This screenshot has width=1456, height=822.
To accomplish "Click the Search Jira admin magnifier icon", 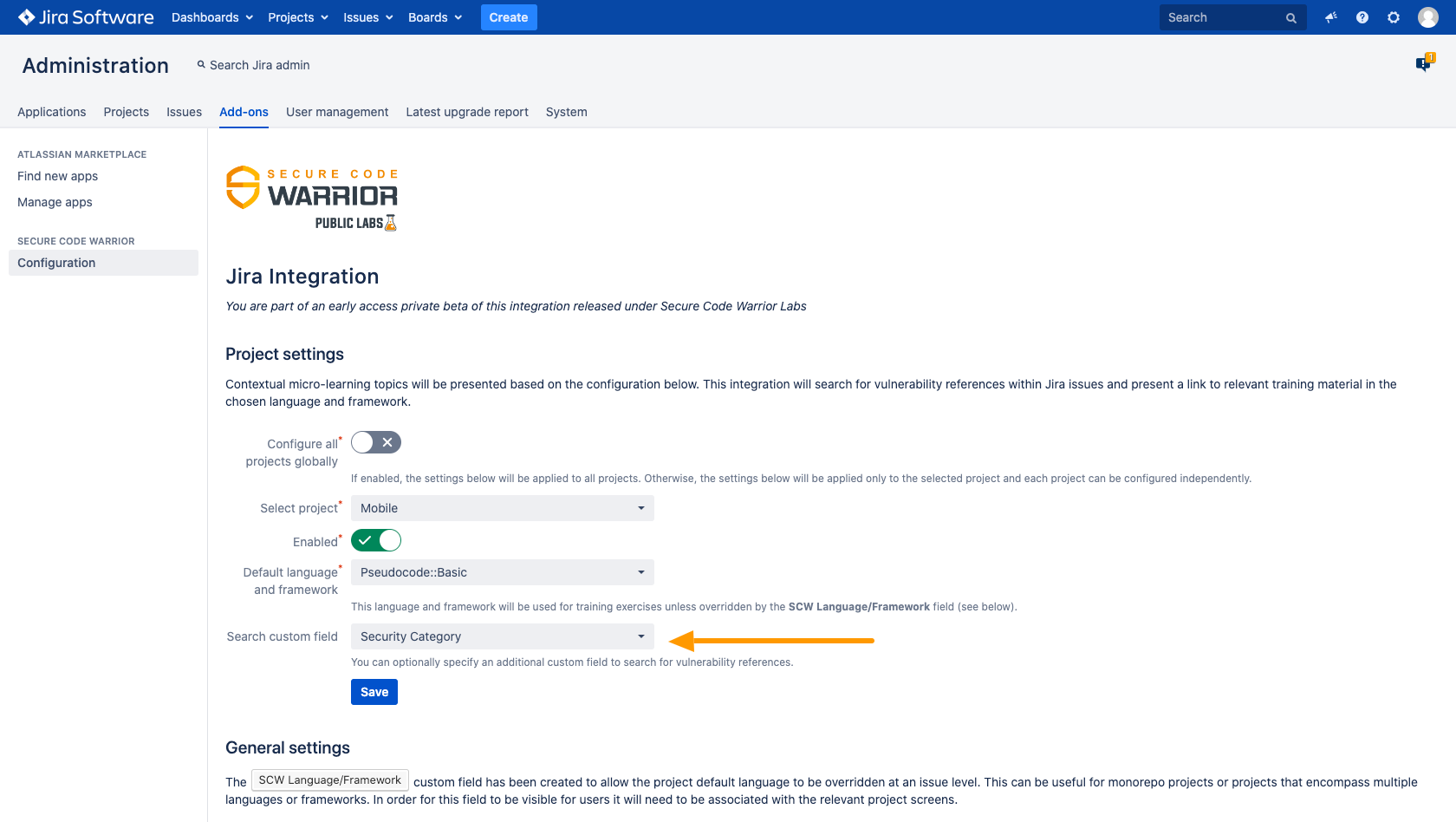I will (x=201, y=64).
